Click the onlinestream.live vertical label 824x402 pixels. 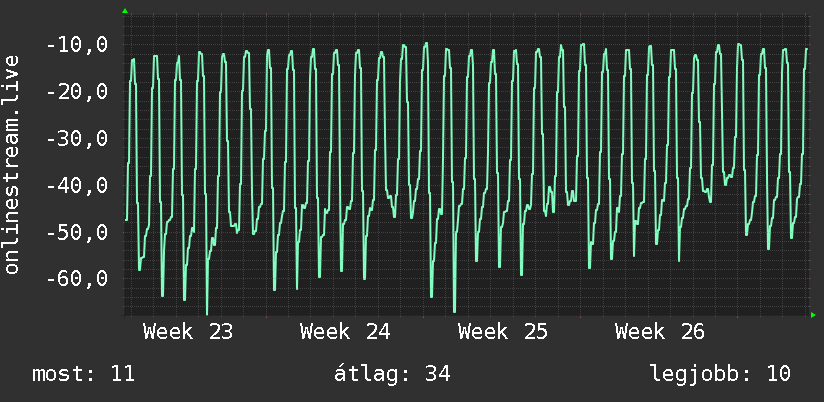point(11,164)
